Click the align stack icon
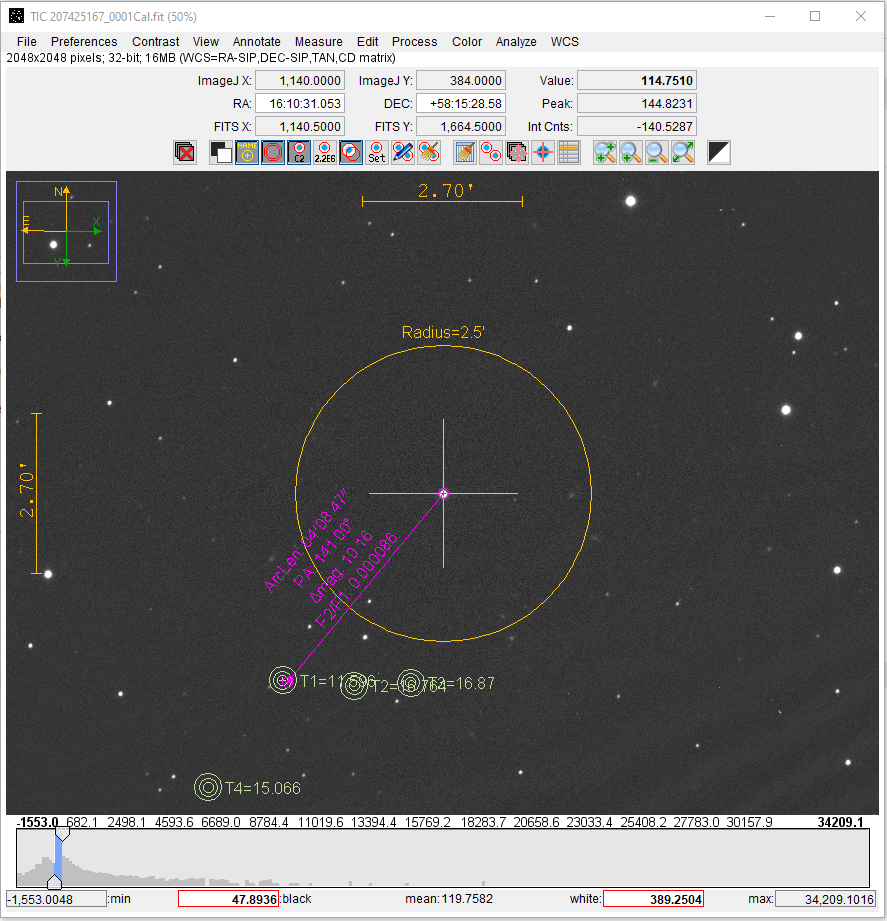Image resolution: width=887 pixels, height=921 pixels. pos(517,152)
